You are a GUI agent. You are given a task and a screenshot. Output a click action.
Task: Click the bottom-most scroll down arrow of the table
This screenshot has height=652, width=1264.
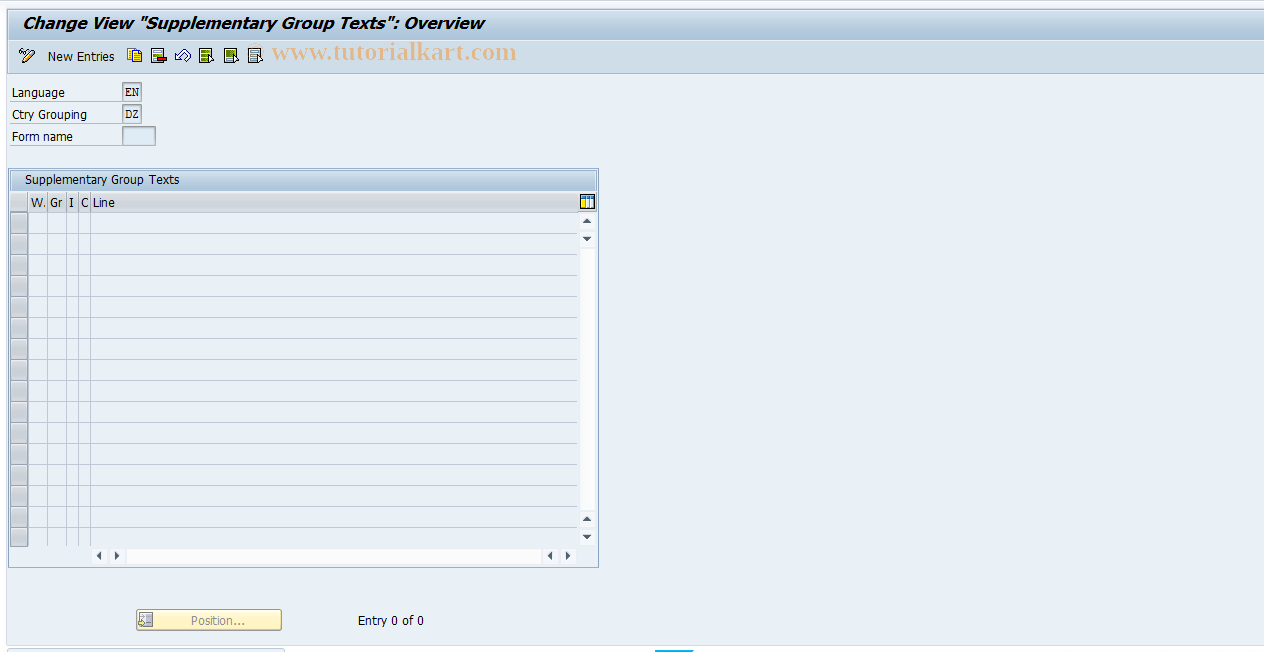pos(587,537)
